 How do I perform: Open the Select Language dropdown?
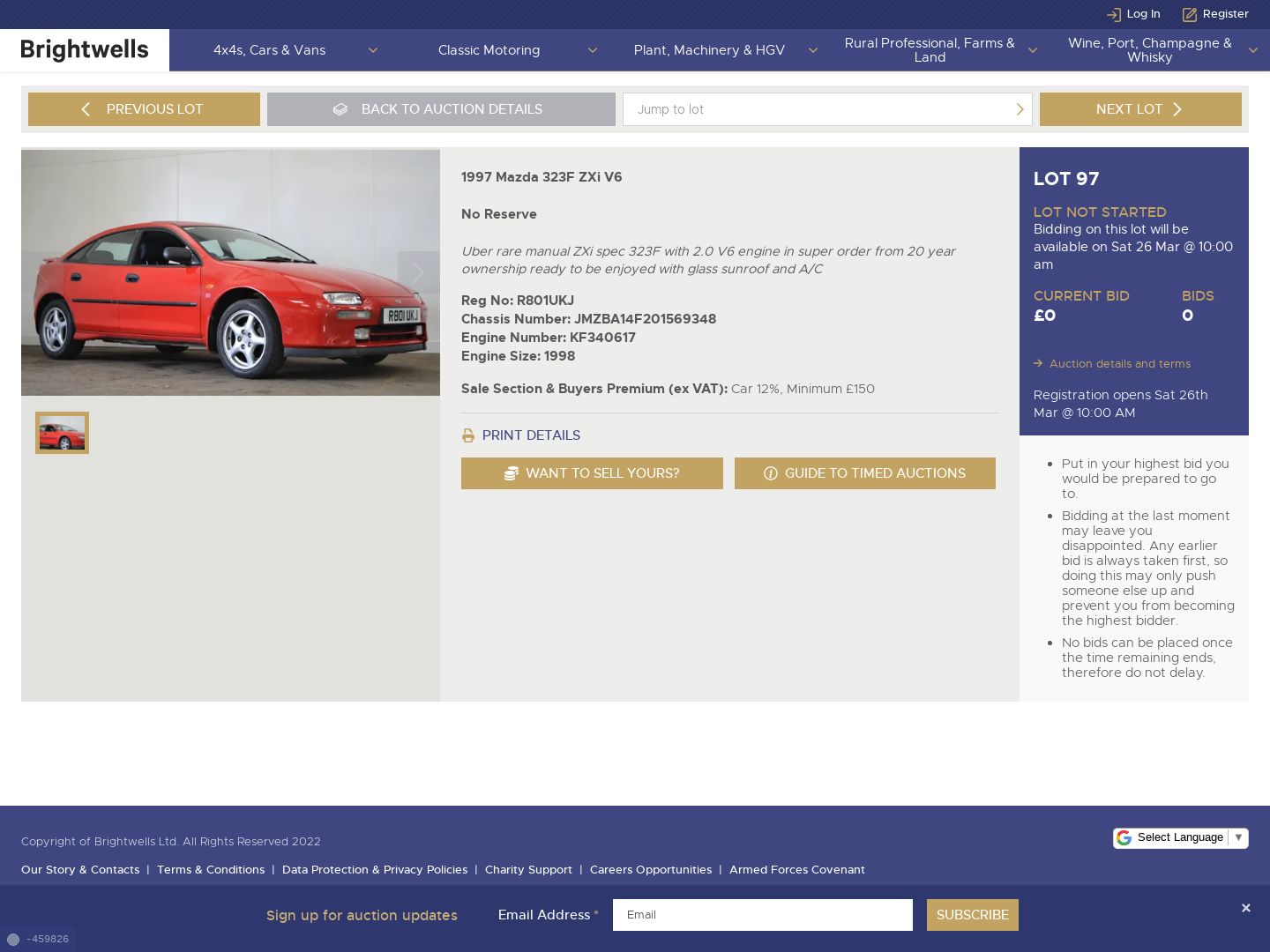click(x=1180, y=837)
